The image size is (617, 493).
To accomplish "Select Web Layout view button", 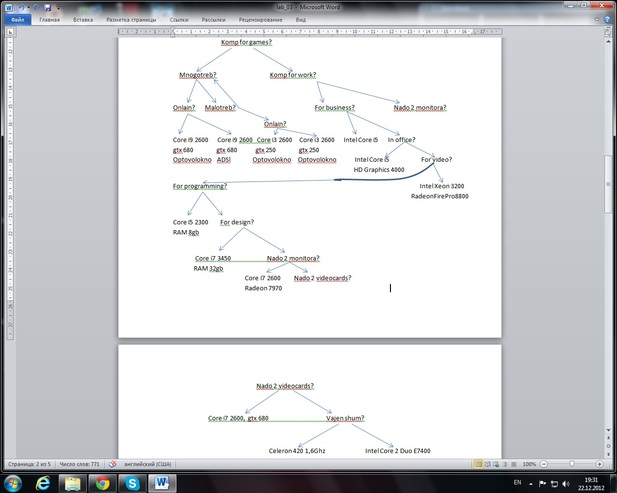I will (x=496, y=464).
